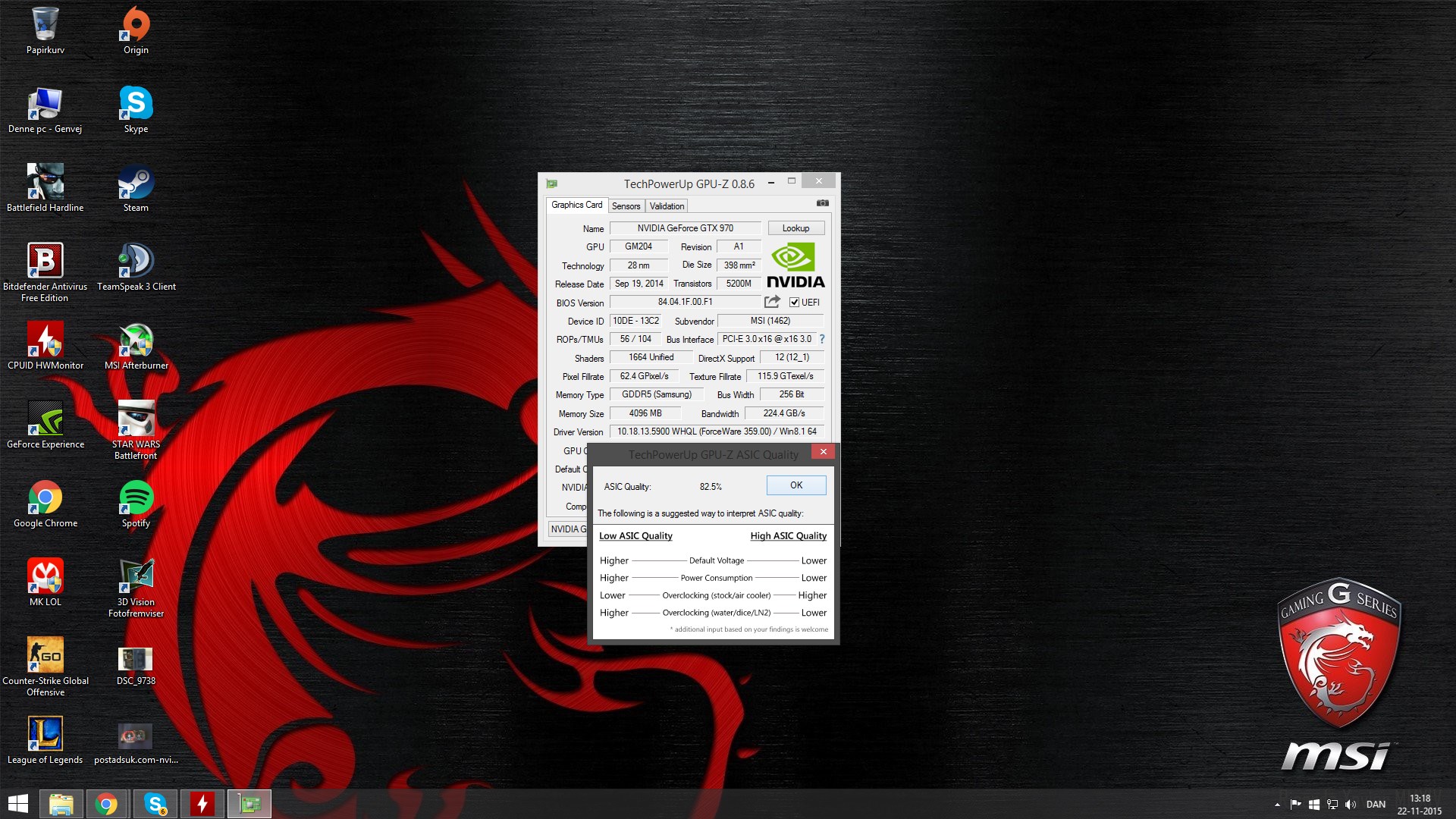Viewport: 1456px width, 819px height.
Task: Open the Action Center flag icon
Action: coord(1295,805)
